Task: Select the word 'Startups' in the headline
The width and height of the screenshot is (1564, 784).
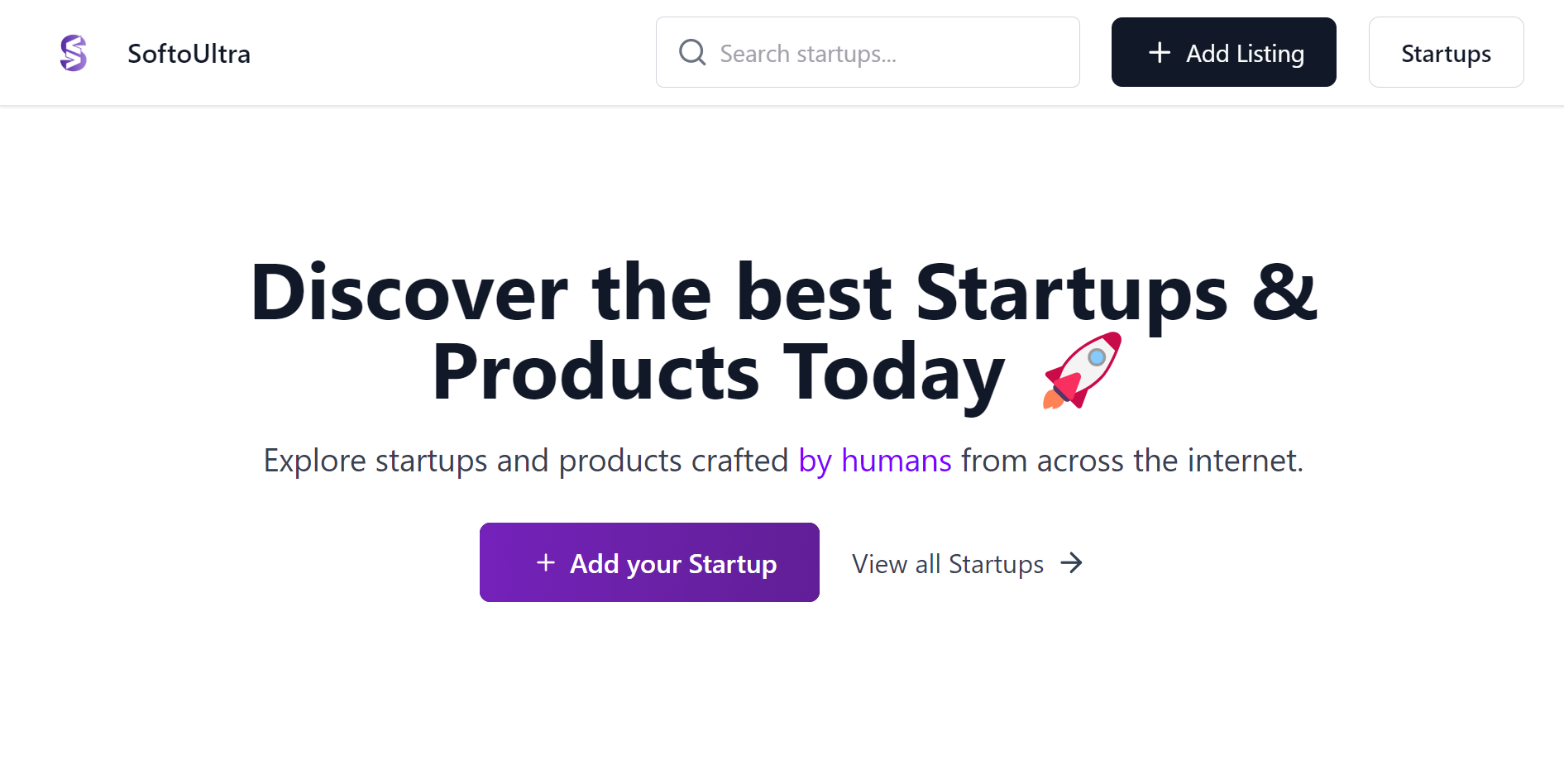Action: (1072, 295)
